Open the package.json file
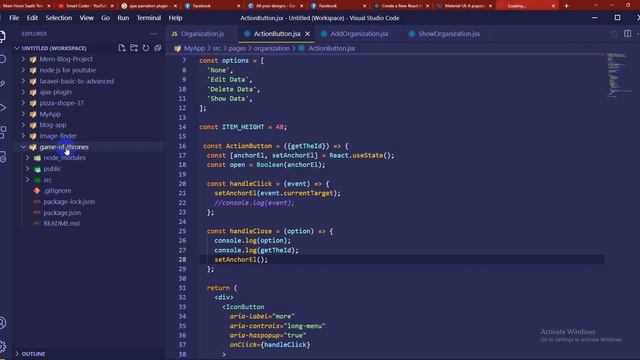Image resolution: width=640 pixels, height=360 pixels. (x=62, y=213)
